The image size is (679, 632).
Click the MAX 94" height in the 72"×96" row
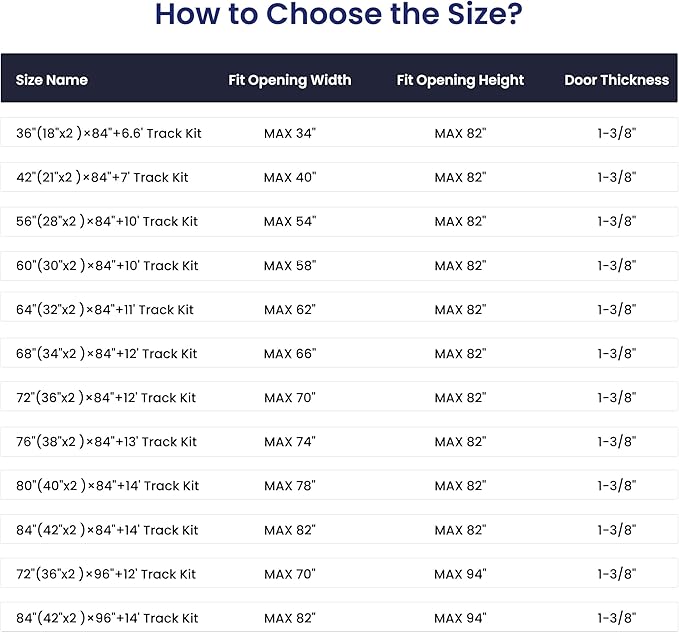[x=460, y=574]
